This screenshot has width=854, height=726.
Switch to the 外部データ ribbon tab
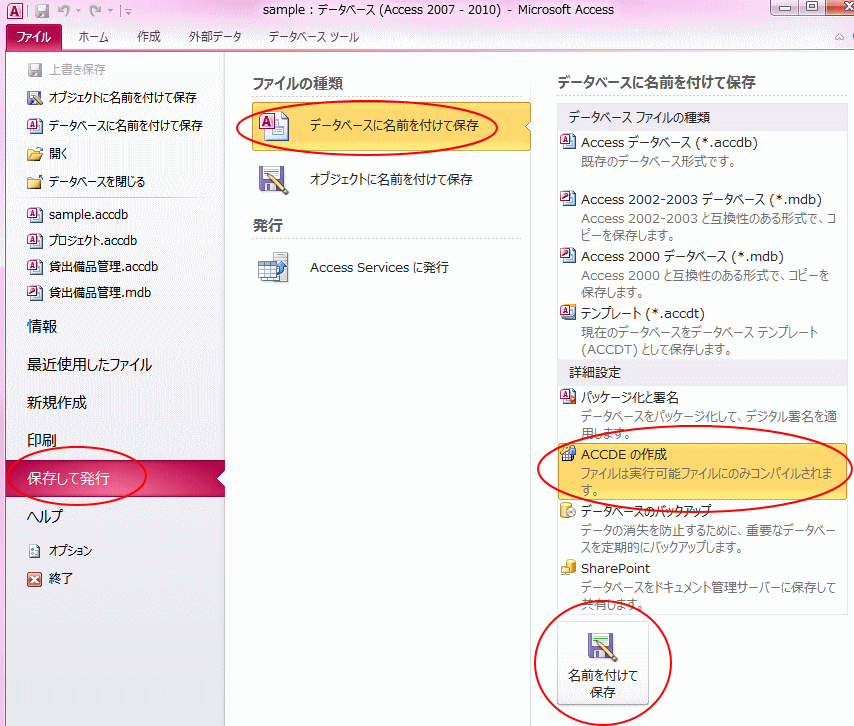pyautogui.click(x=215, y=37)
